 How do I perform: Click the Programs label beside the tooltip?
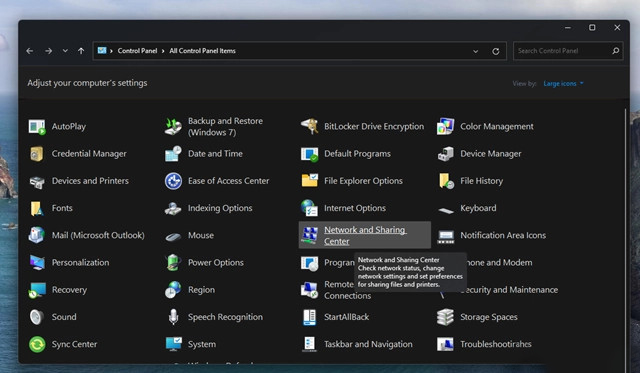[x=339, y=262]
